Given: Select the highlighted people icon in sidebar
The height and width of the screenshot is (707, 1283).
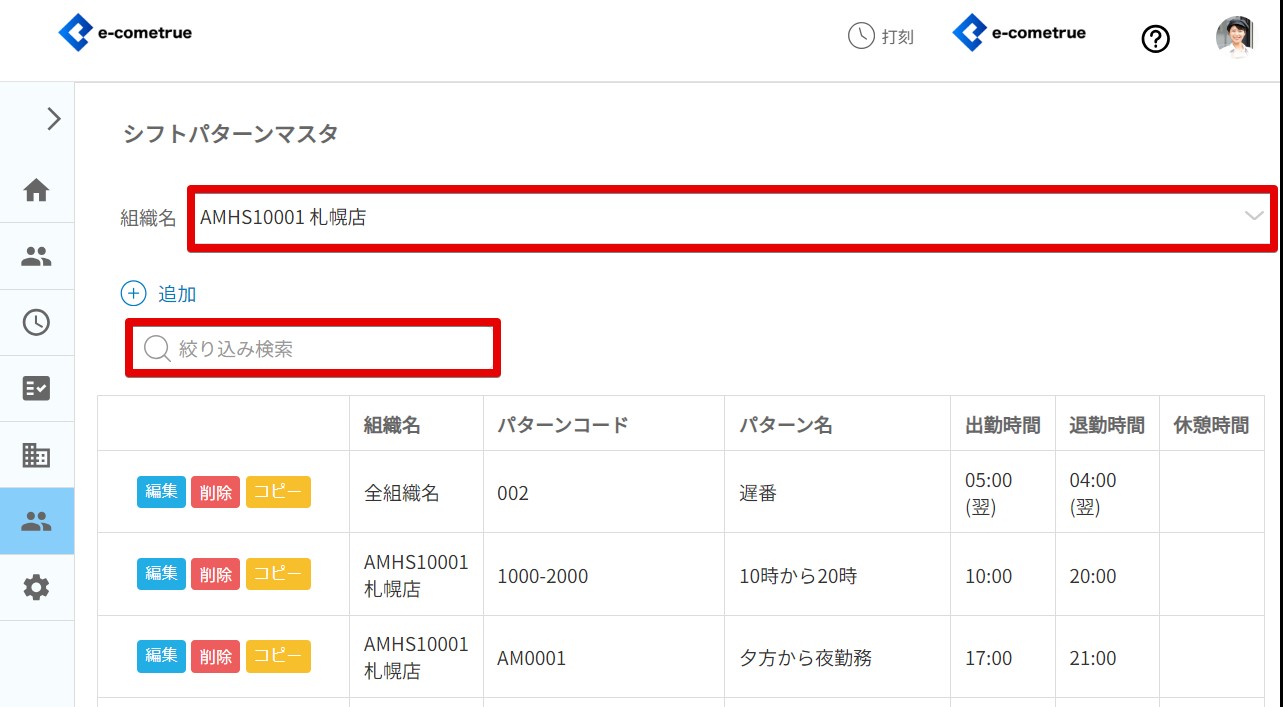Looking at the screenshot, I should [36, 521].
